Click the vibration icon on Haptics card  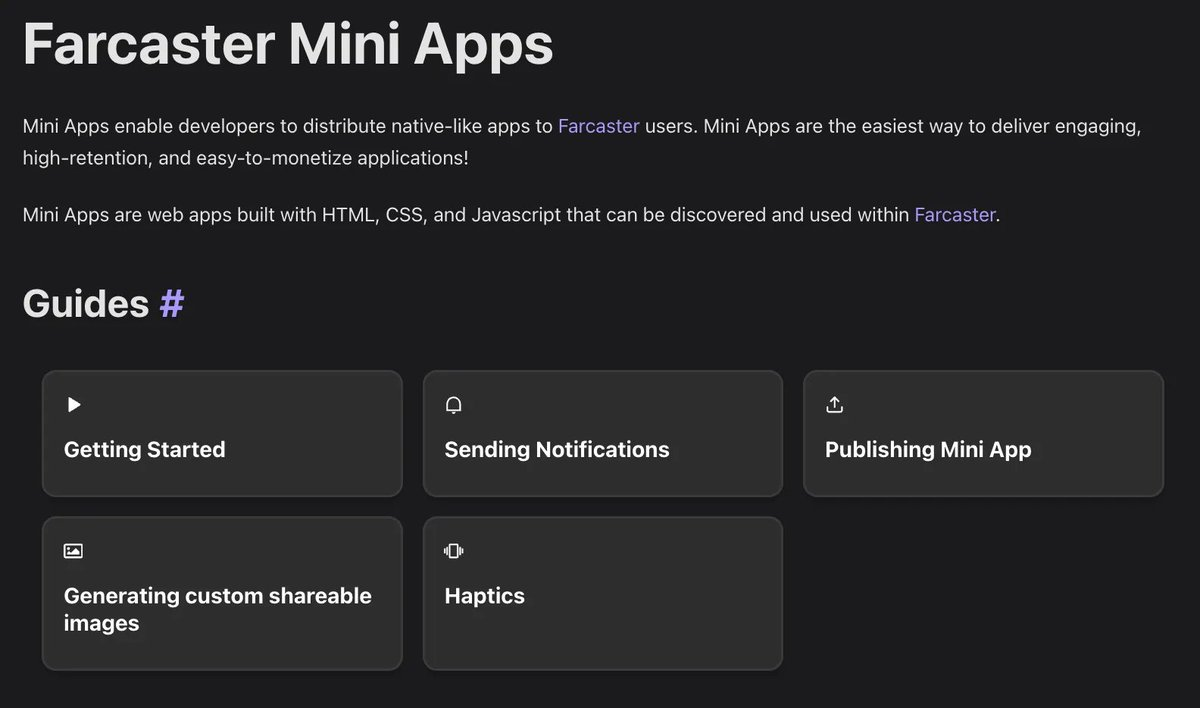pyautogui.click(x=454, y=551)
